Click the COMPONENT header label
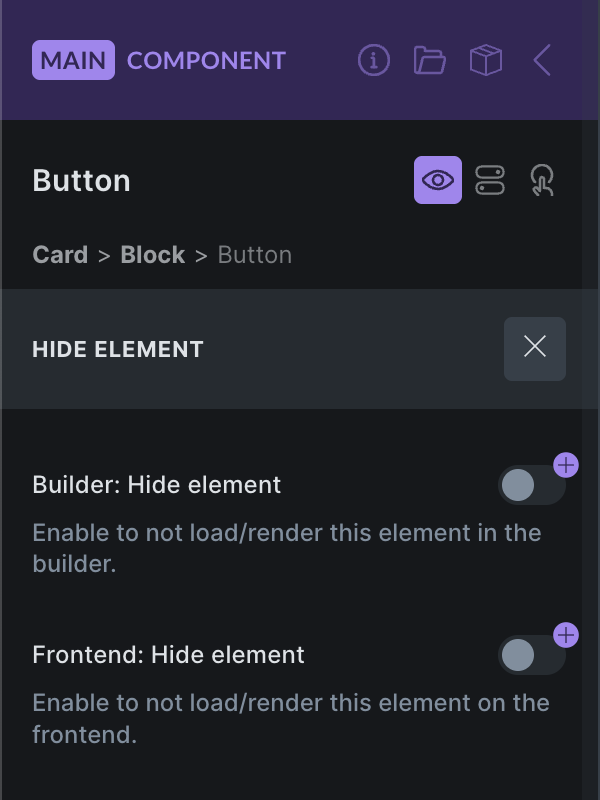Viewport: 600px width, 800px height. pos(206,60)
